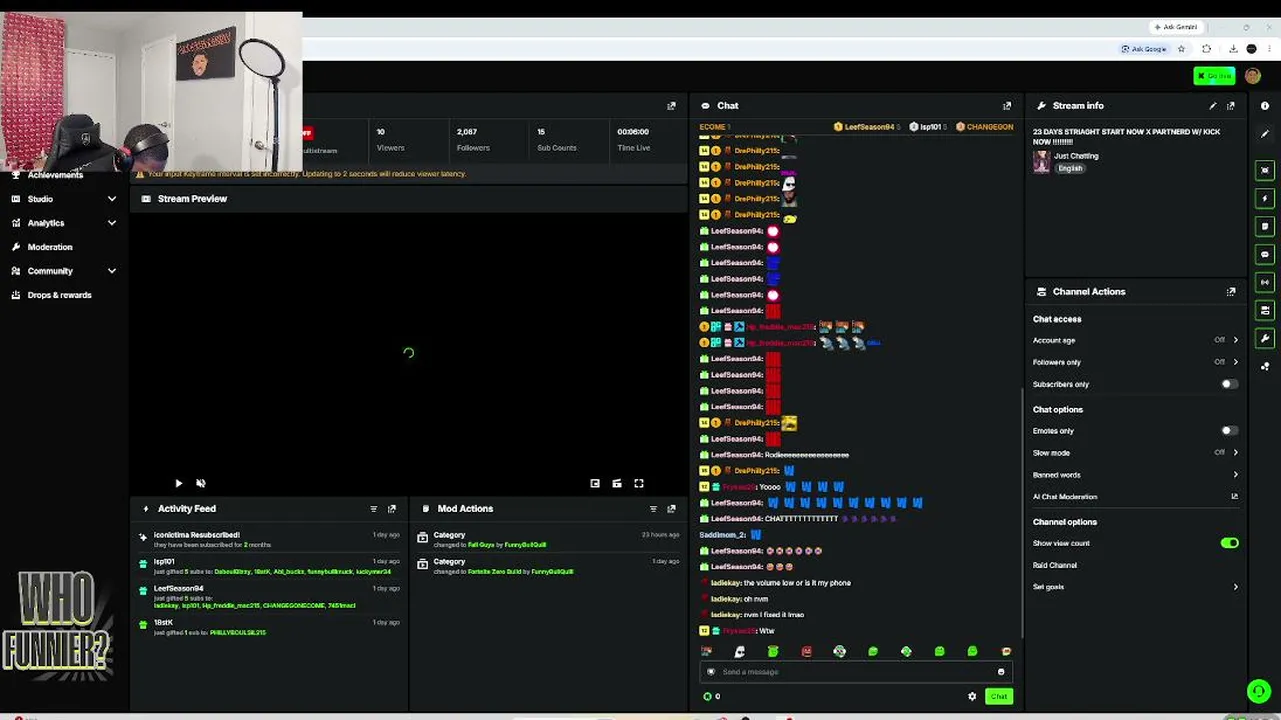
Task: Filter the Activity Feed
Action: [374, 509]
